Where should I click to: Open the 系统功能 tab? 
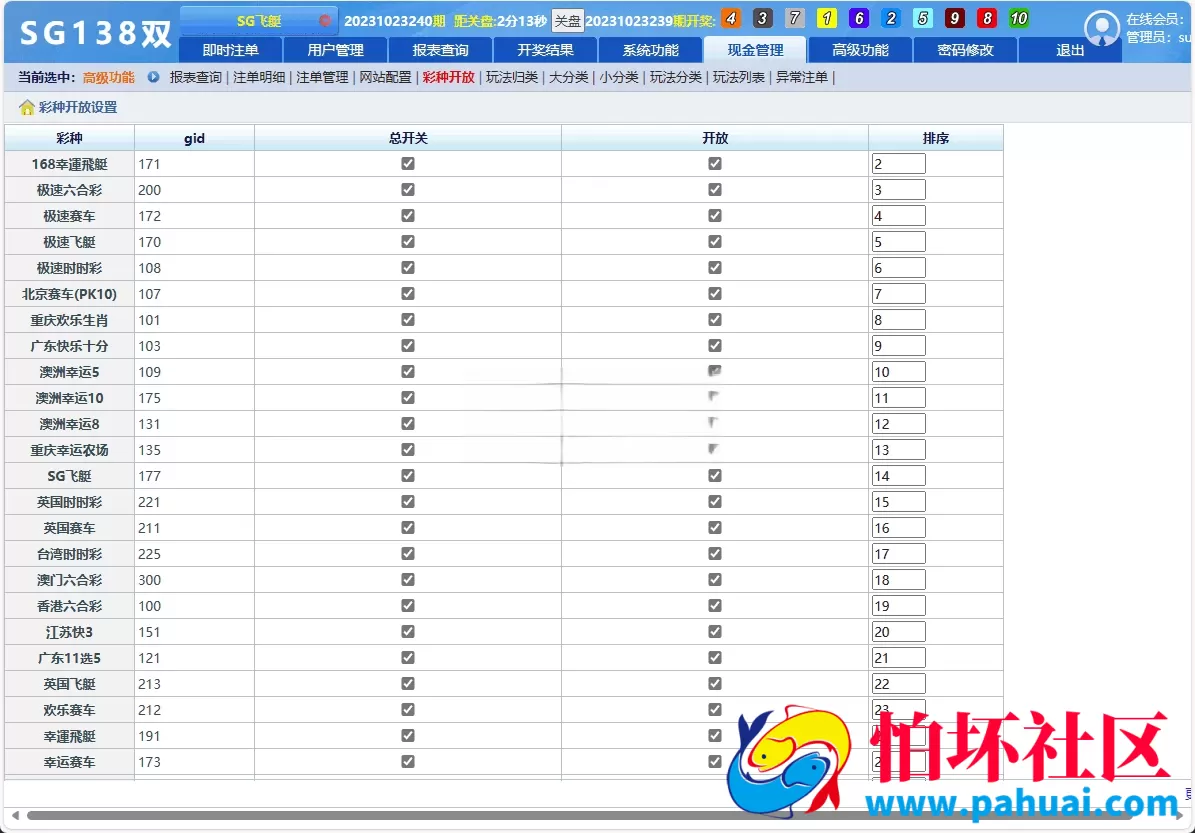650,50
